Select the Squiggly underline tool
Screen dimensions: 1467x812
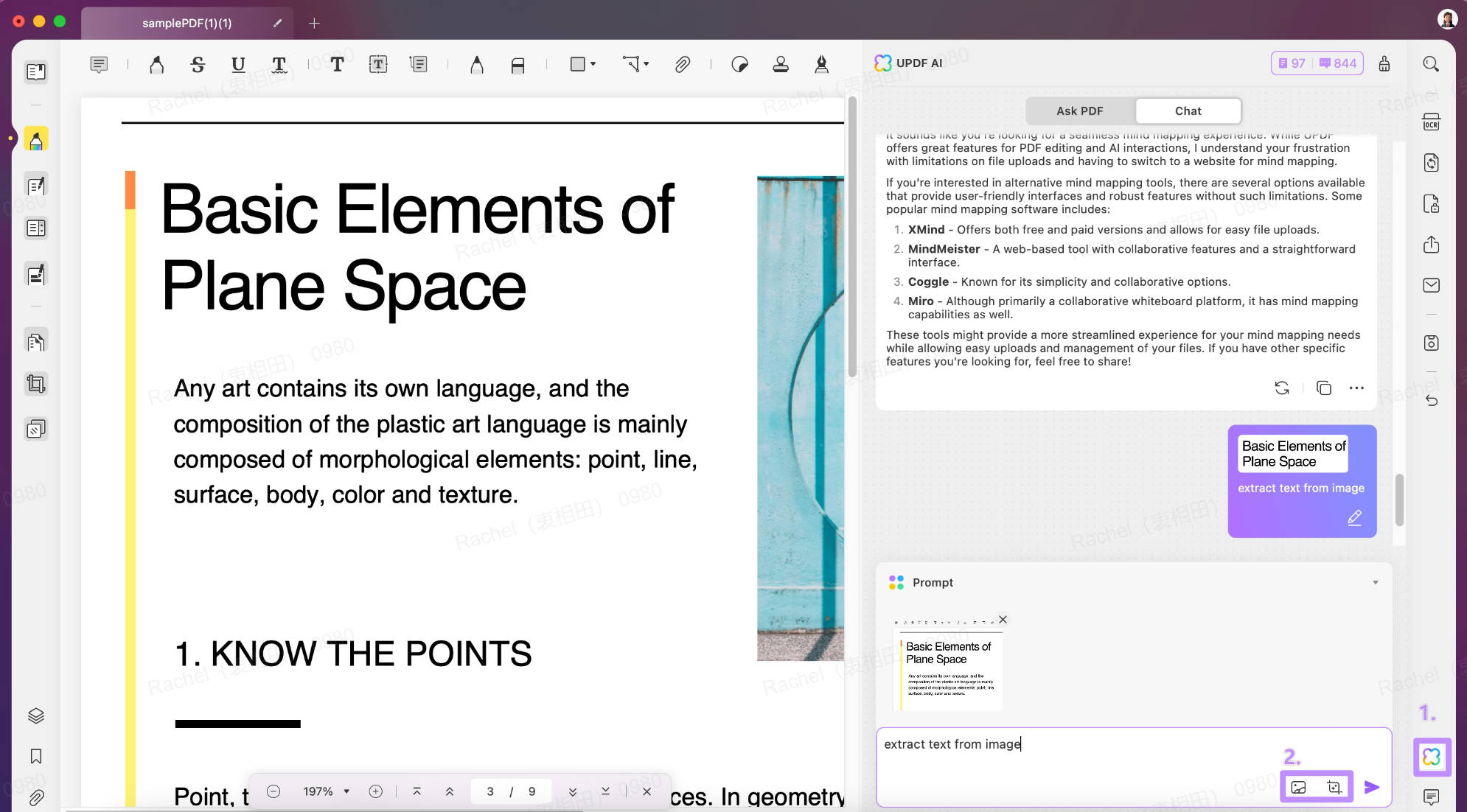click(x=279, y=65)
